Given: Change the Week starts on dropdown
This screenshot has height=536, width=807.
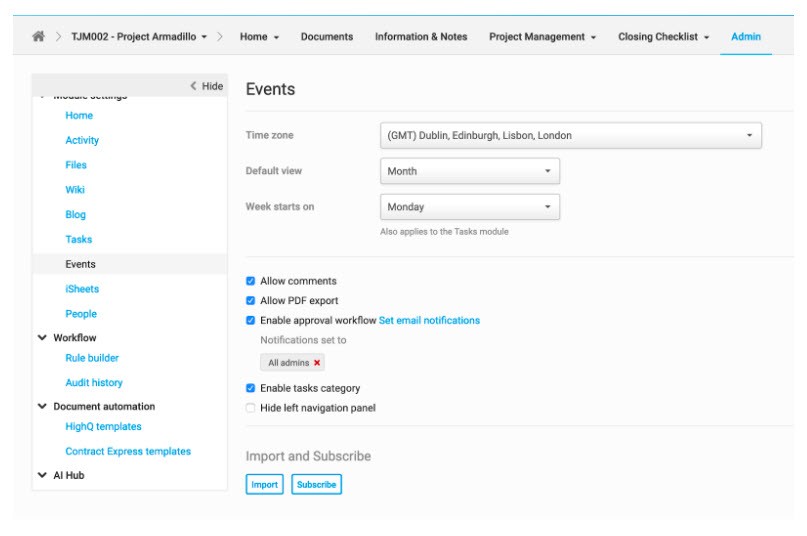Looking at the screenshot, I should (469, 207).
